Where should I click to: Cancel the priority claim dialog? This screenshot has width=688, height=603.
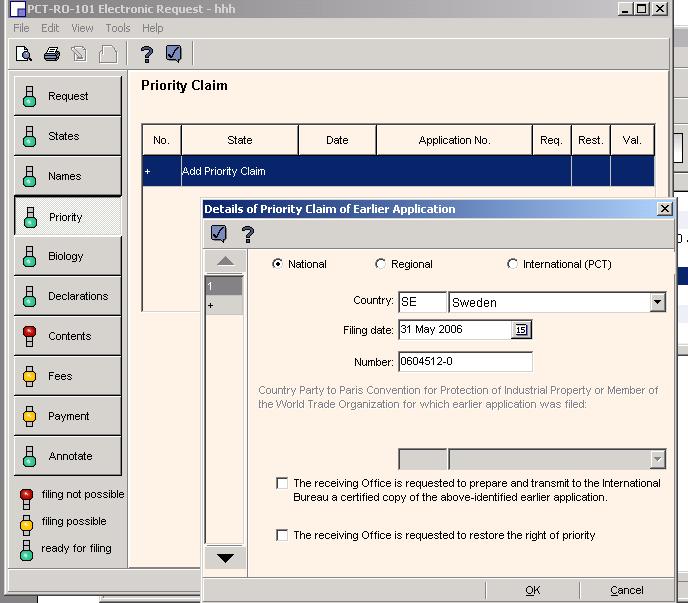[627, 590]
